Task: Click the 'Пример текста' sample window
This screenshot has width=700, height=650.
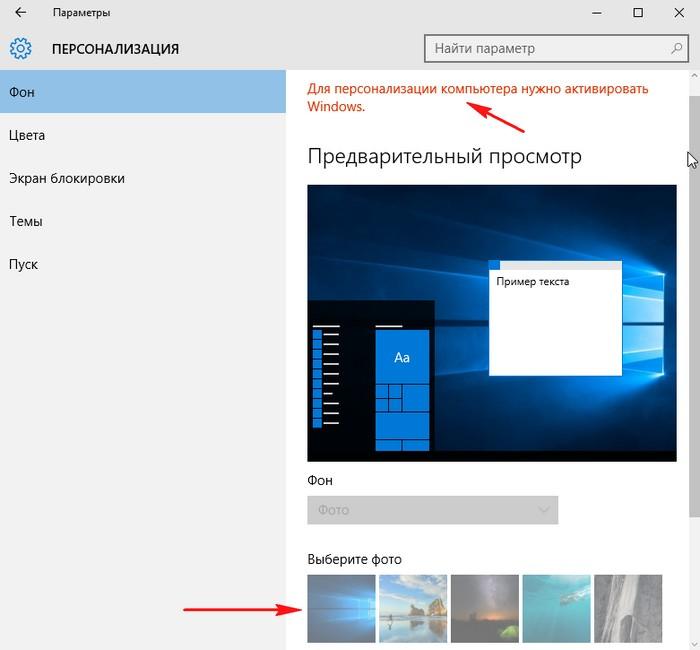Action: click(x=555, y=318)
